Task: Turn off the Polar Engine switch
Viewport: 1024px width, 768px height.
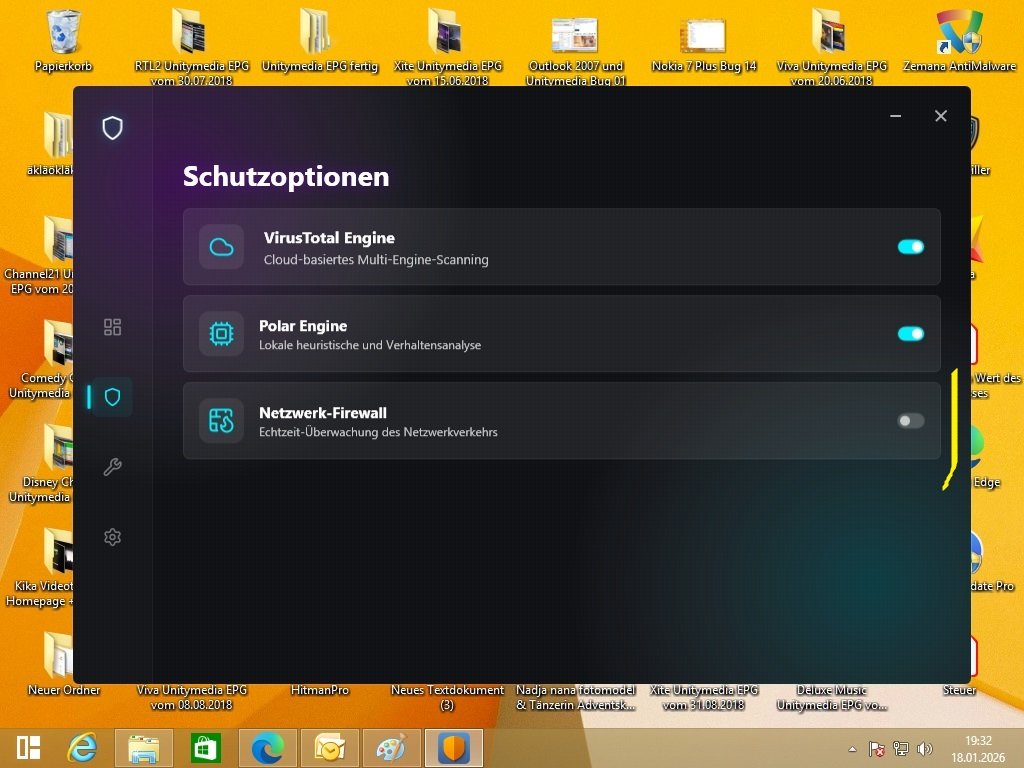Action: 910,334
